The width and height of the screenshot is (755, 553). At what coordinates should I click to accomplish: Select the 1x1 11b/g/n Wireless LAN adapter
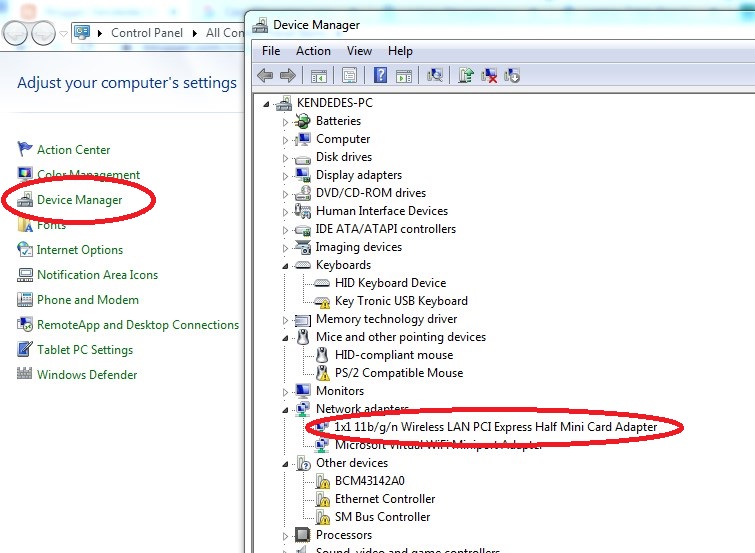[495, 427]
